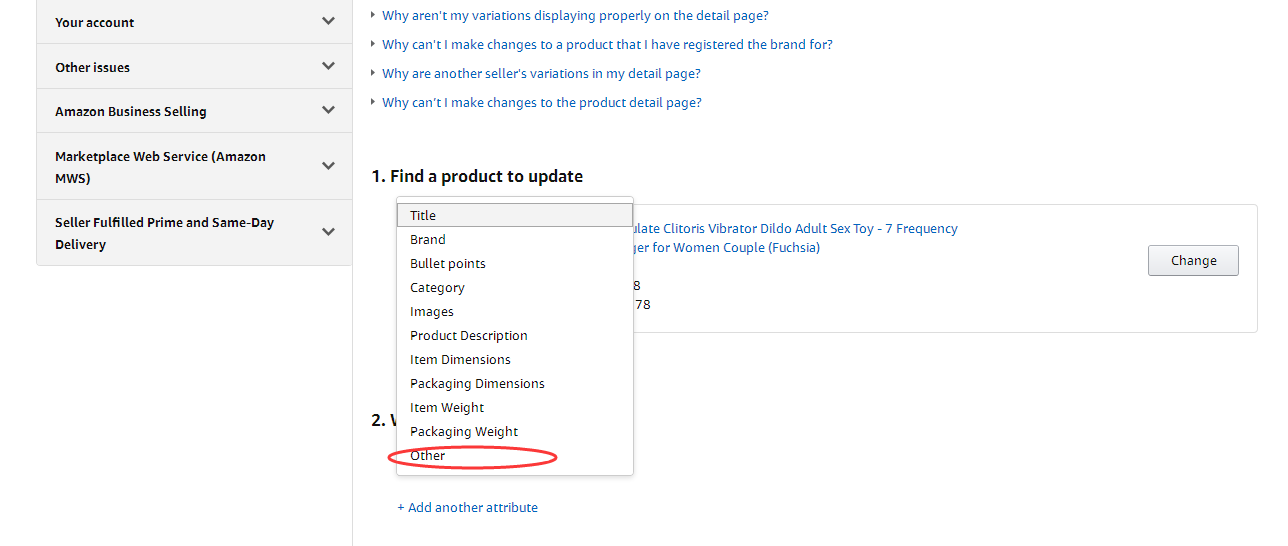
Task: Pick Category from attribute list
Action: [437, 287]
